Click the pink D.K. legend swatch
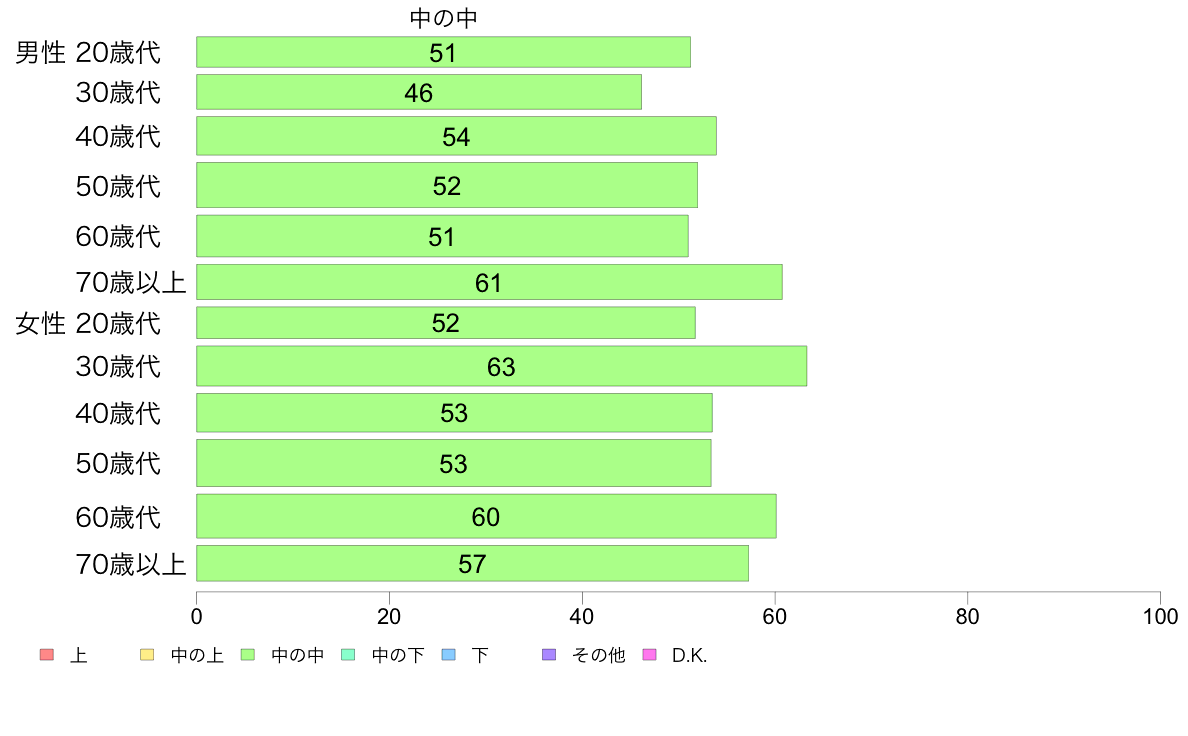1188x736 pixels. (649, 655)
